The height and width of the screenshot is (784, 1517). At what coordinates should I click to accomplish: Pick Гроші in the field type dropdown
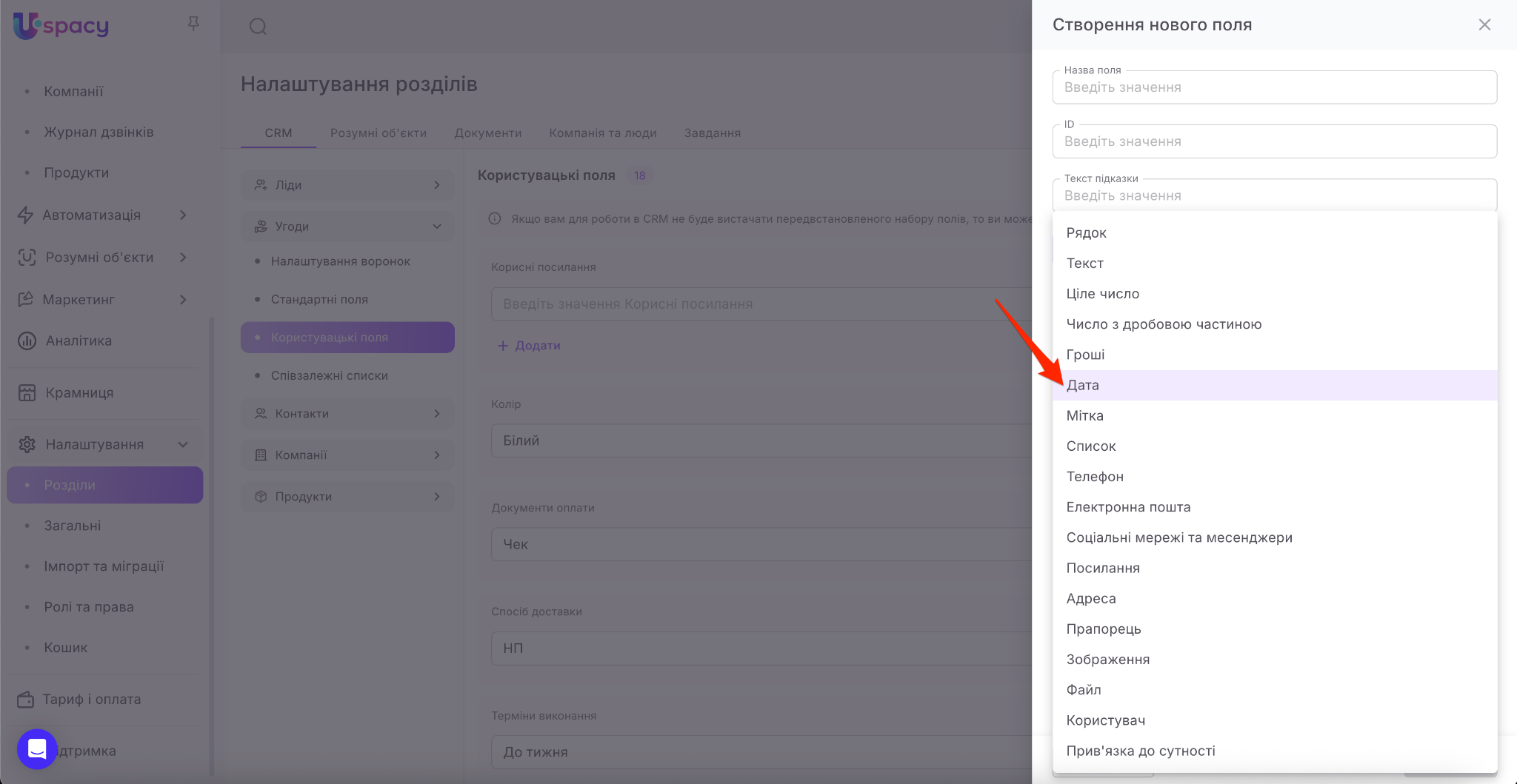tap(1085, 355)
